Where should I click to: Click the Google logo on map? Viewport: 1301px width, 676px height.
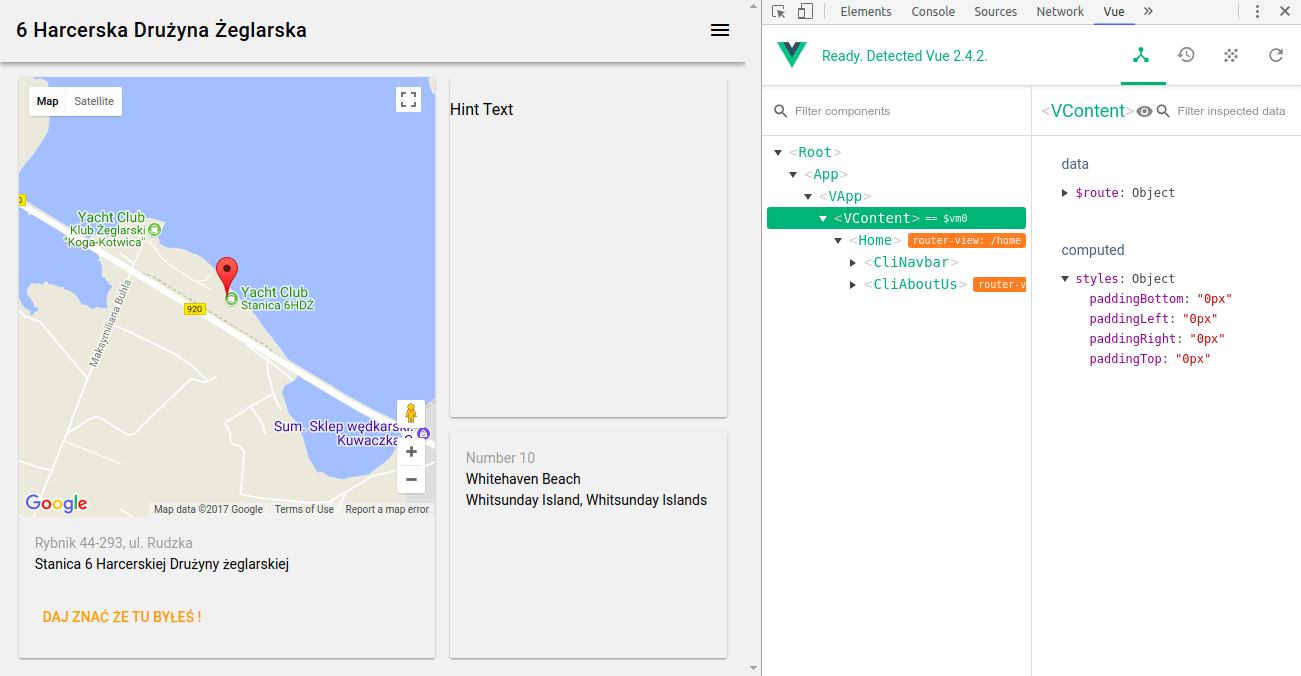57,503
